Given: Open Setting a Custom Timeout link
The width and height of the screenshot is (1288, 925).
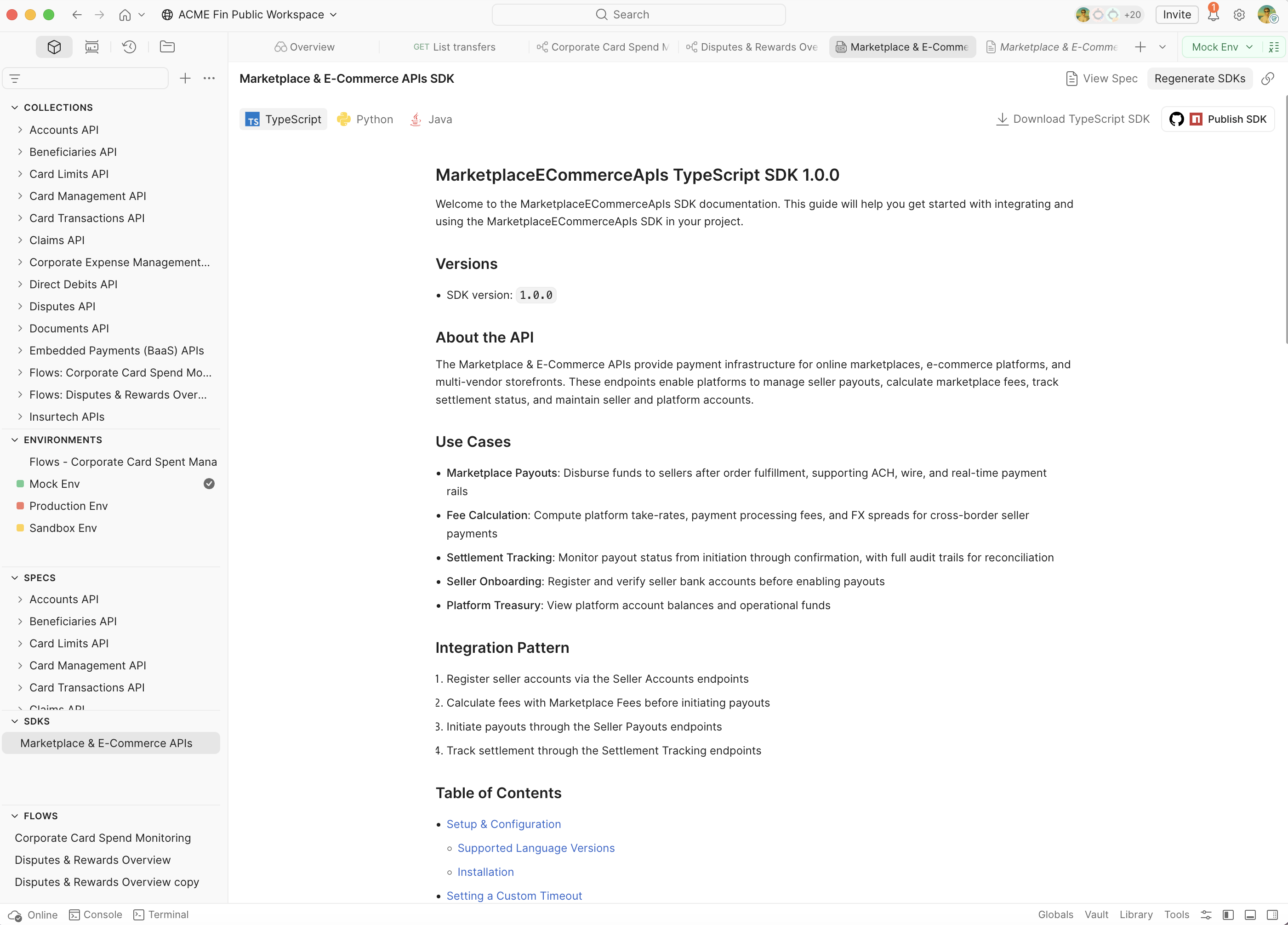Looking at the screenshot, I should coord(514,896).
